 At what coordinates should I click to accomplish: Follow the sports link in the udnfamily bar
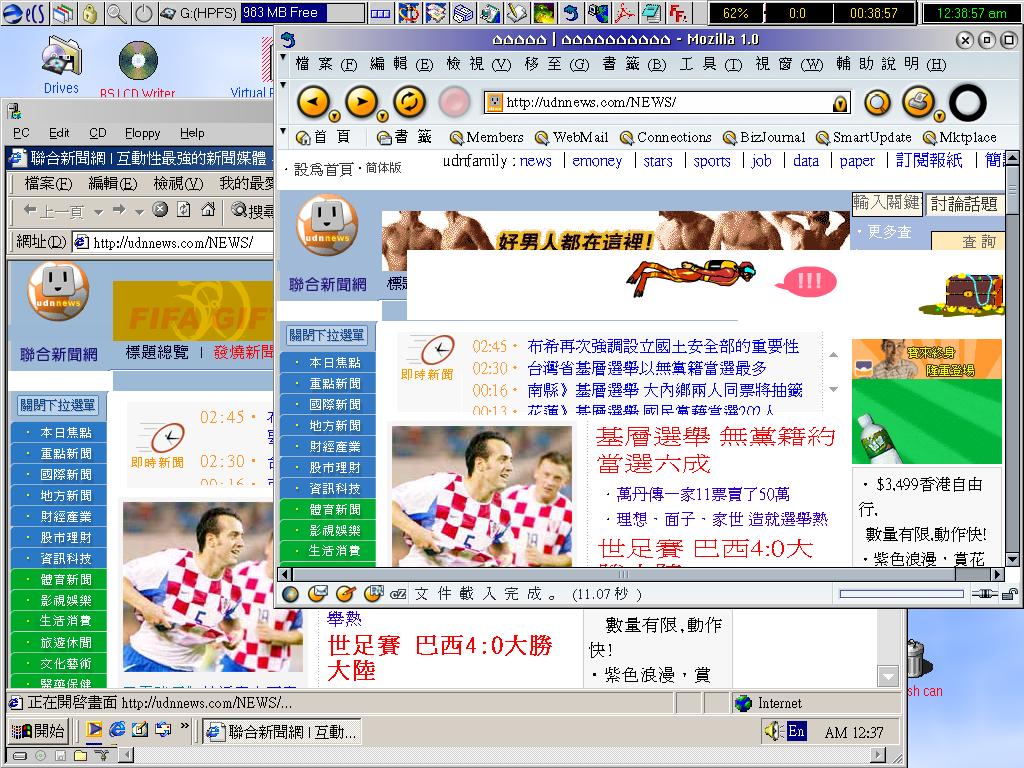[712, 161]
